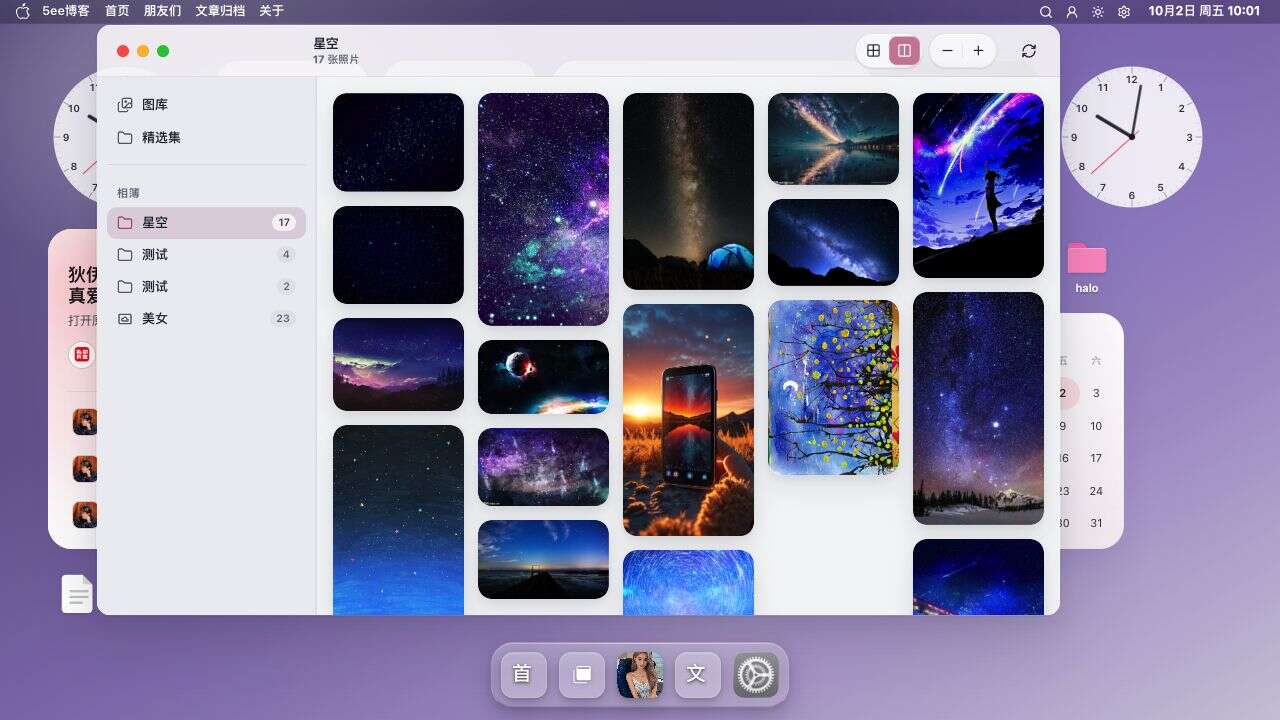Switch to grid layout view
Screen dimensions: 1280x720
point(873,51)
